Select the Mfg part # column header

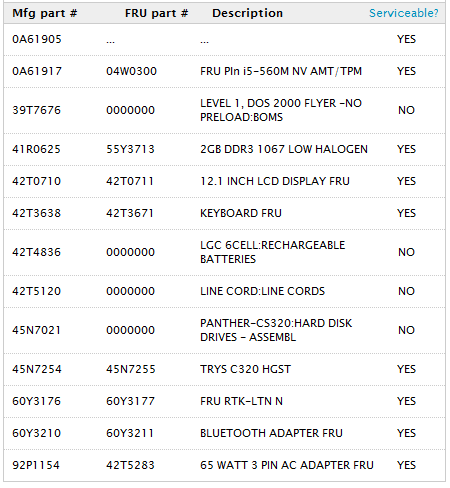45,13
